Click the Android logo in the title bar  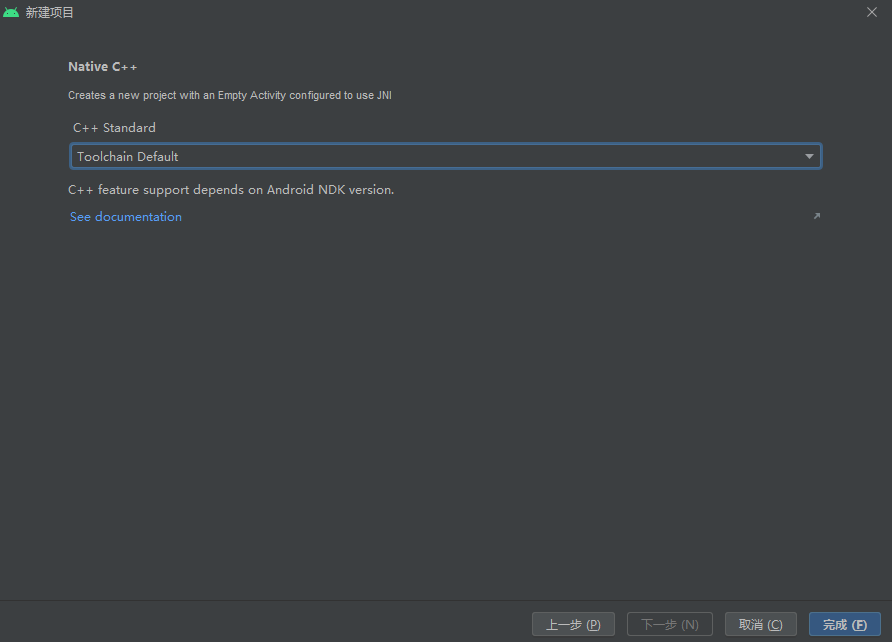click(10, 12)
